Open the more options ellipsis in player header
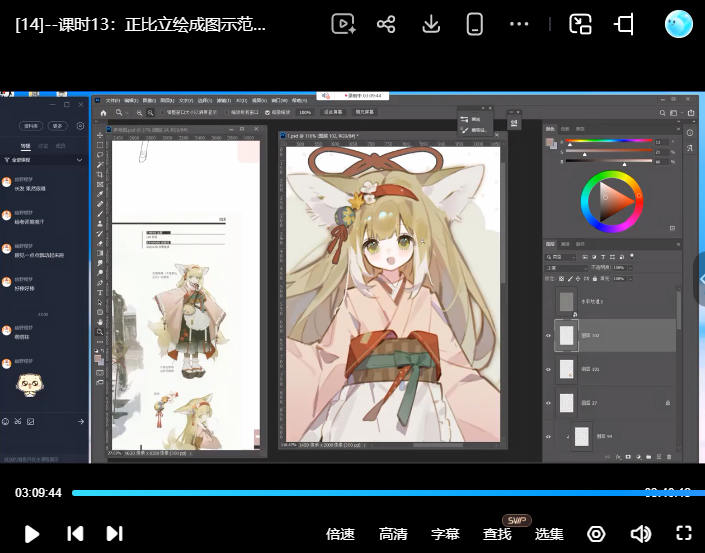This screenshot has width=705, height=553. (519, 24)
